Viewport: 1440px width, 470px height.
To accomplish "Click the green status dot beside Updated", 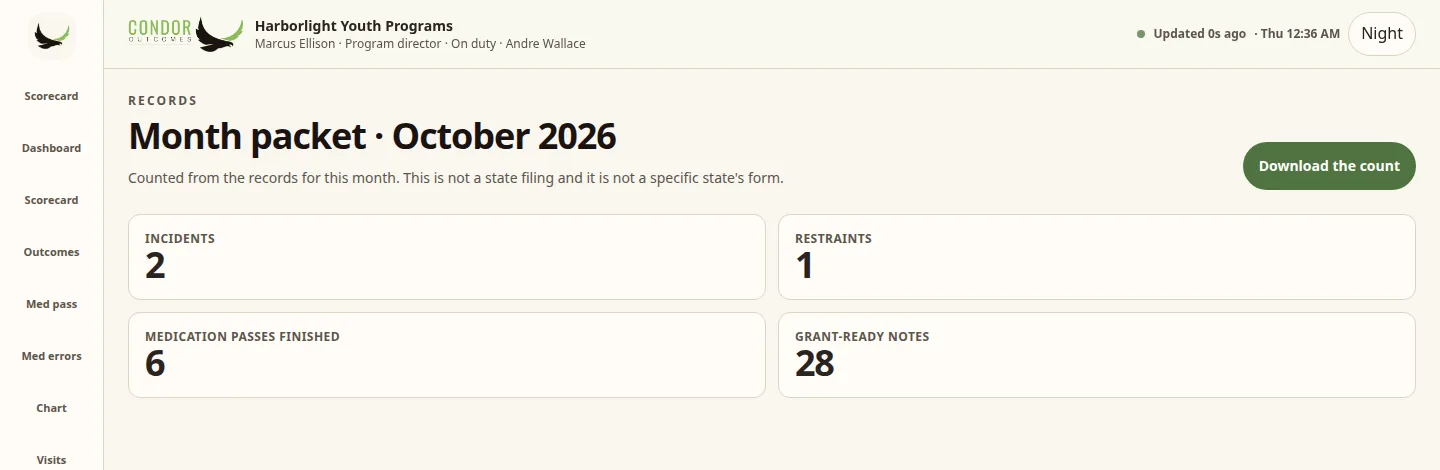I will pyautogui.click(x=1141, y=34).
